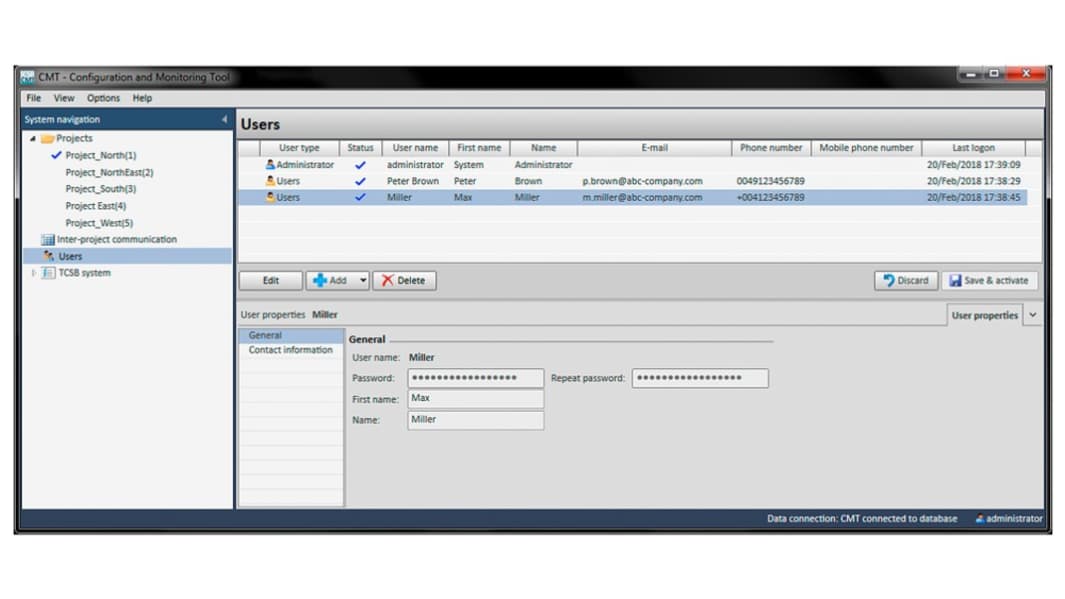This screenshot has height=599, width=1065.
Task: Click the Inter-project communication icon
Action: (48, 240)
